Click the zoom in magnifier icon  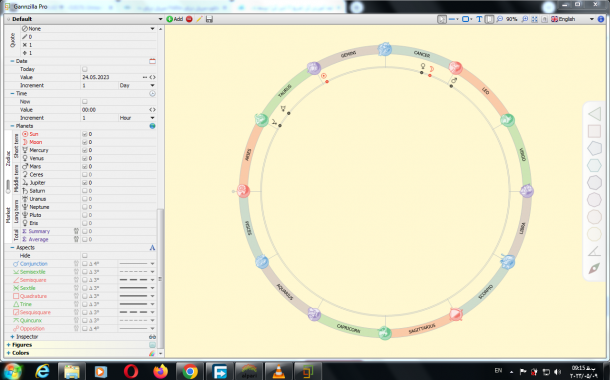click(x=525, y=19)
